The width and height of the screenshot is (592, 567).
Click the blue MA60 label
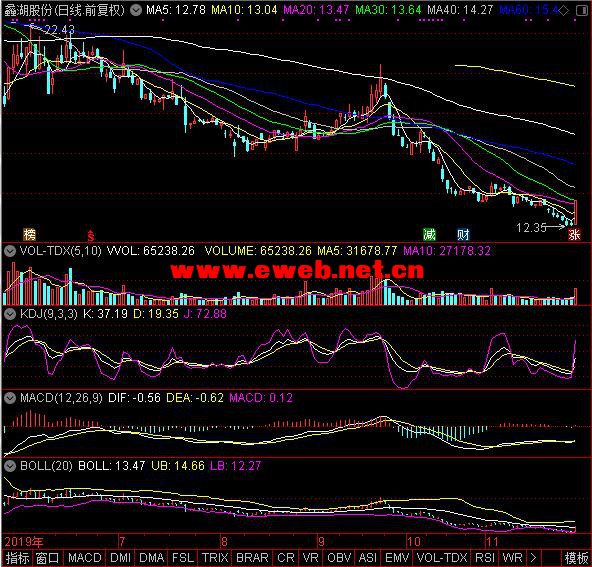click(x=529, y=10)
